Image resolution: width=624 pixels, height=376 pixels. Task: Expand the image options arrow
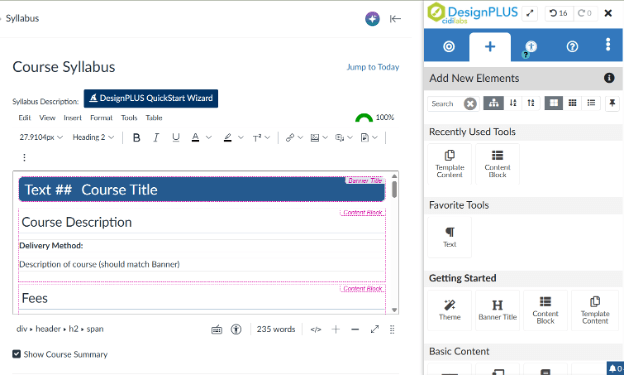(x=325, y=138)
